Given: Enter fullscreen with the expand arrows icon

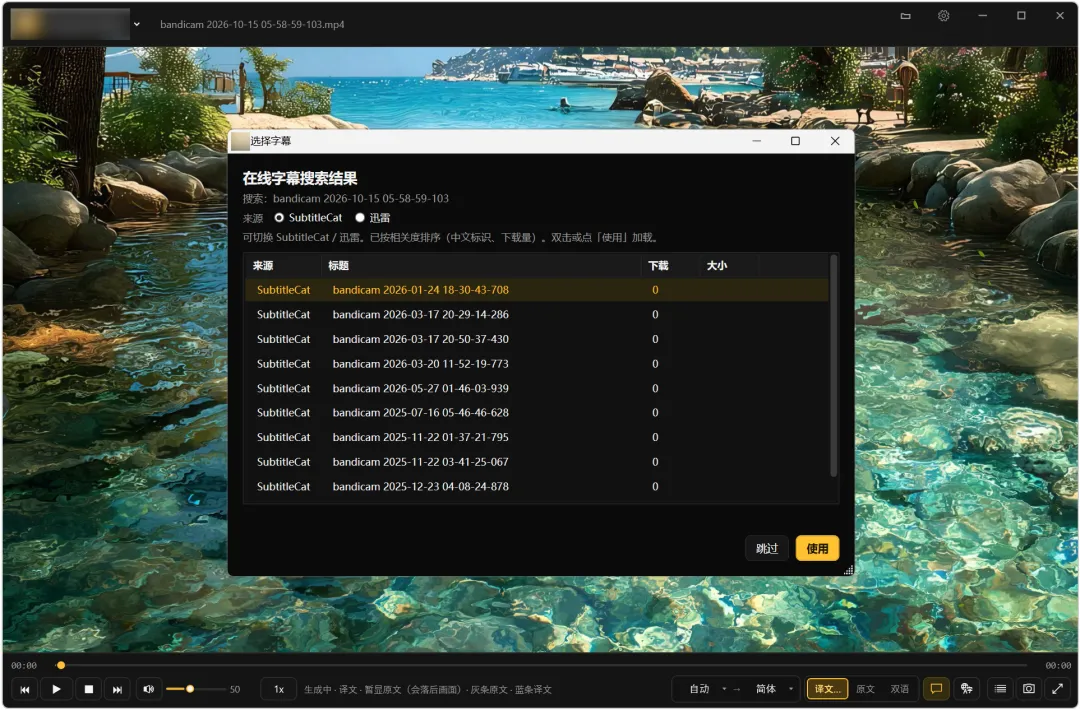Looking at the screenshot, I should tap(1057, 689).
